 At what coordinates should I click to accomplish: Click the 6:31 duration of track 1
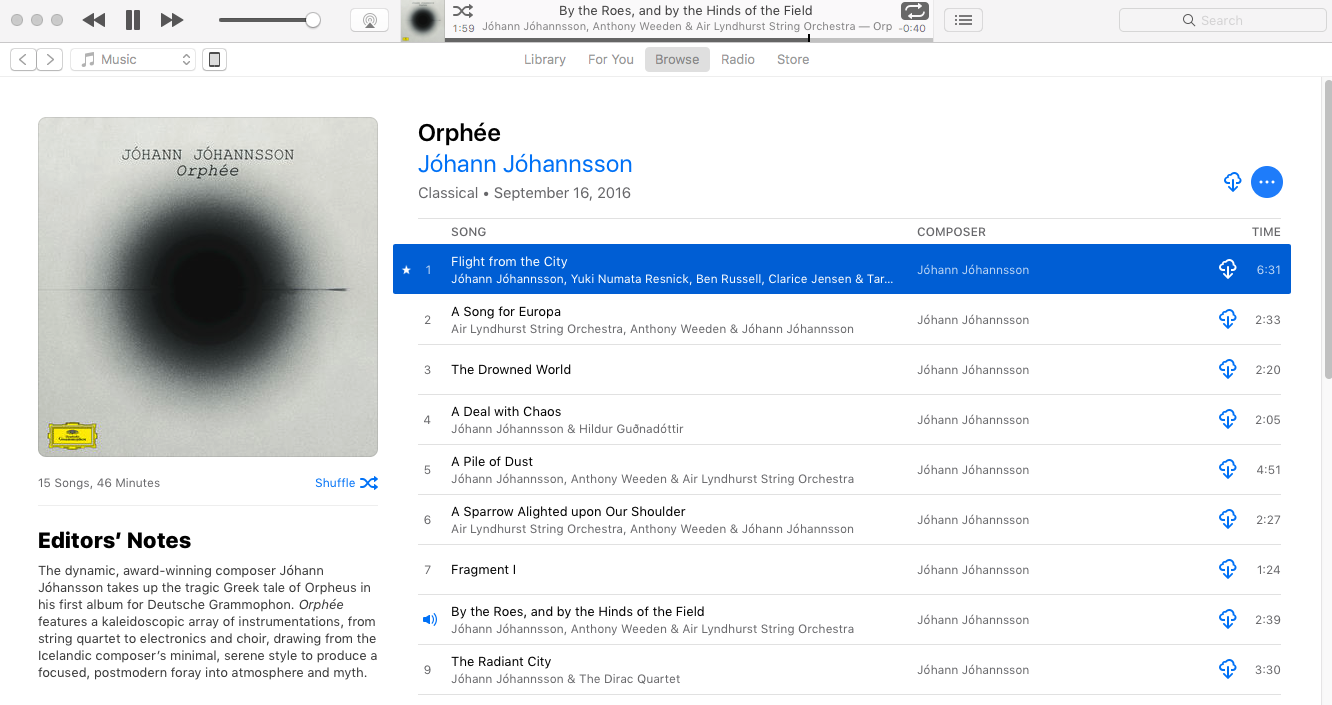click(x=1267, y=270)
